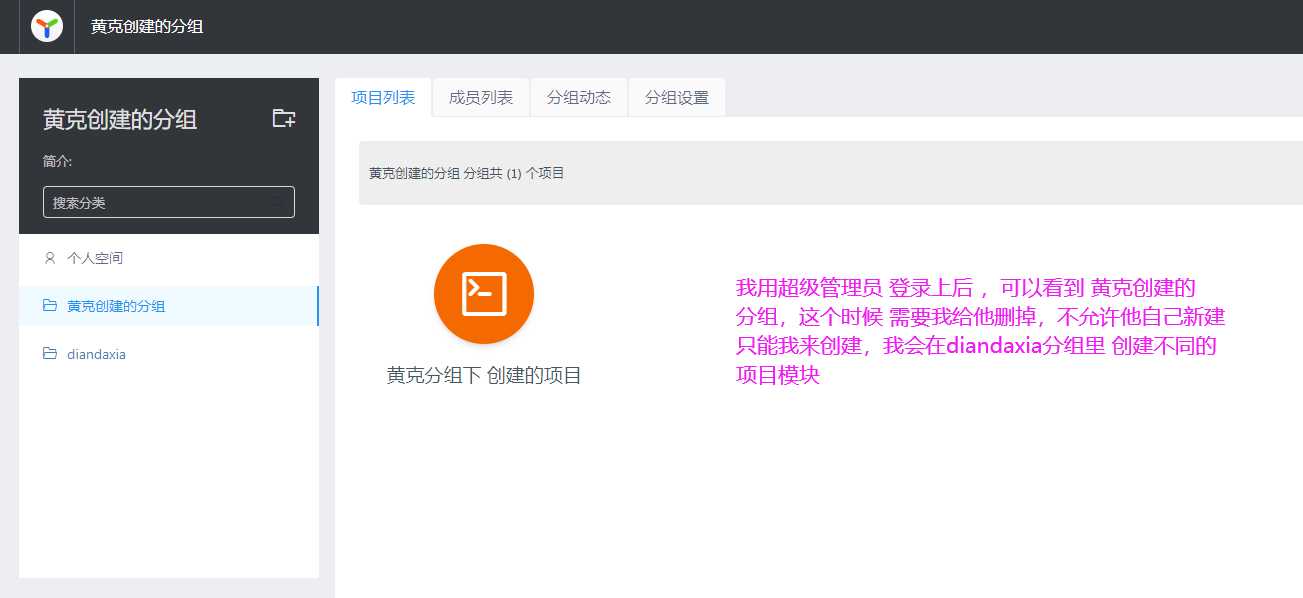Click the folder icon beside diandaxia
1303x598 pixels.
50,354
